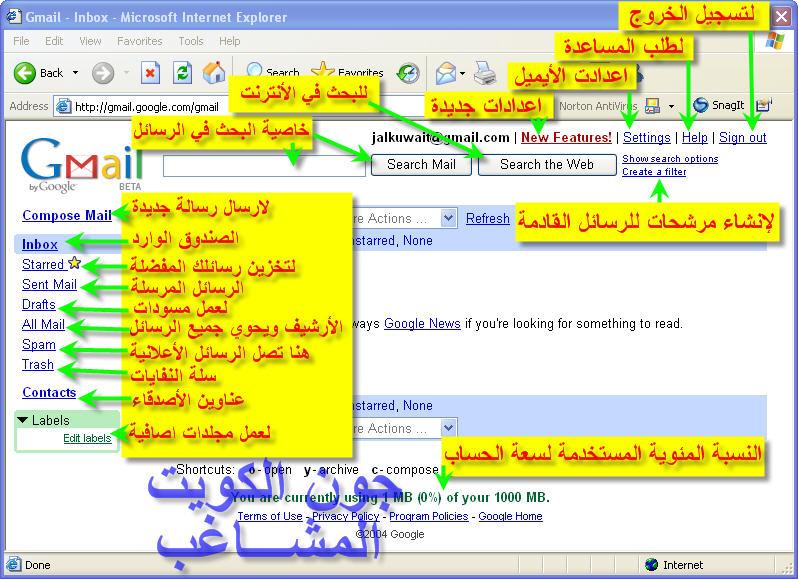Refresh the page with the toolbar icon
Viewport: 798px width, 579px height.
point(182,73)
